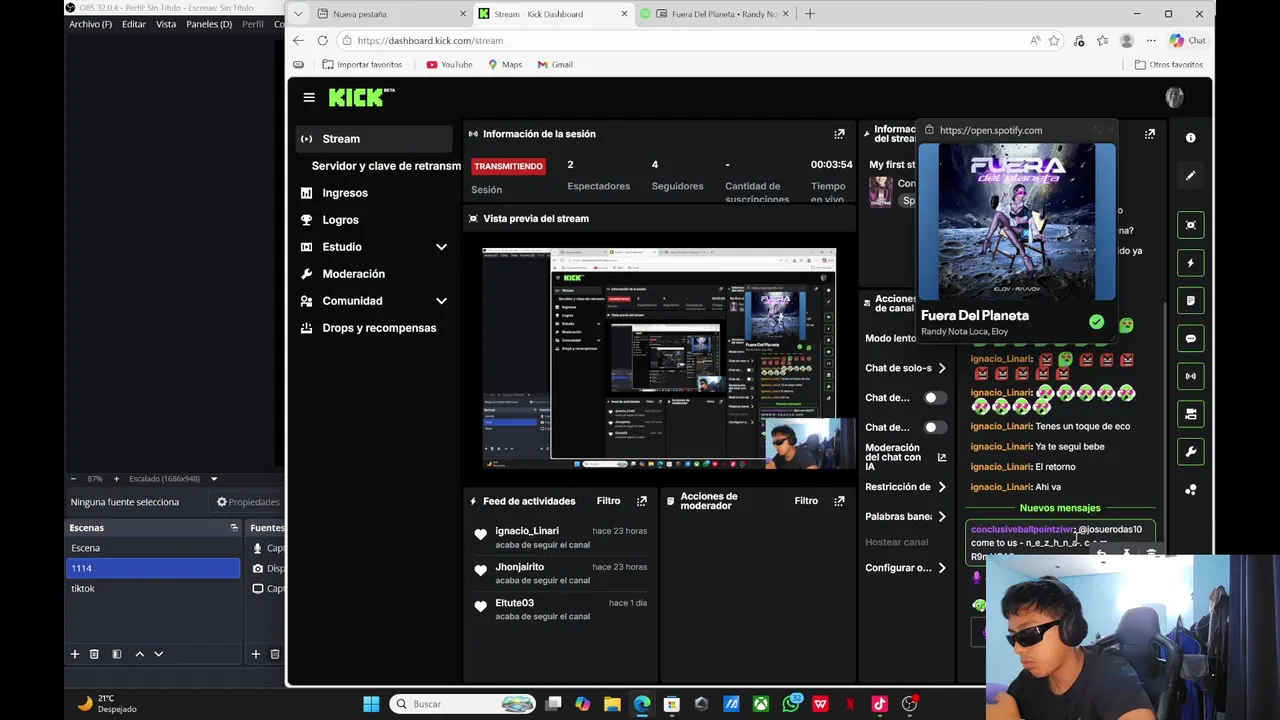Image resolution: width=1280 pixels, height=720 pixels.
Task: Move scene down in OBS
Action: 158,654
